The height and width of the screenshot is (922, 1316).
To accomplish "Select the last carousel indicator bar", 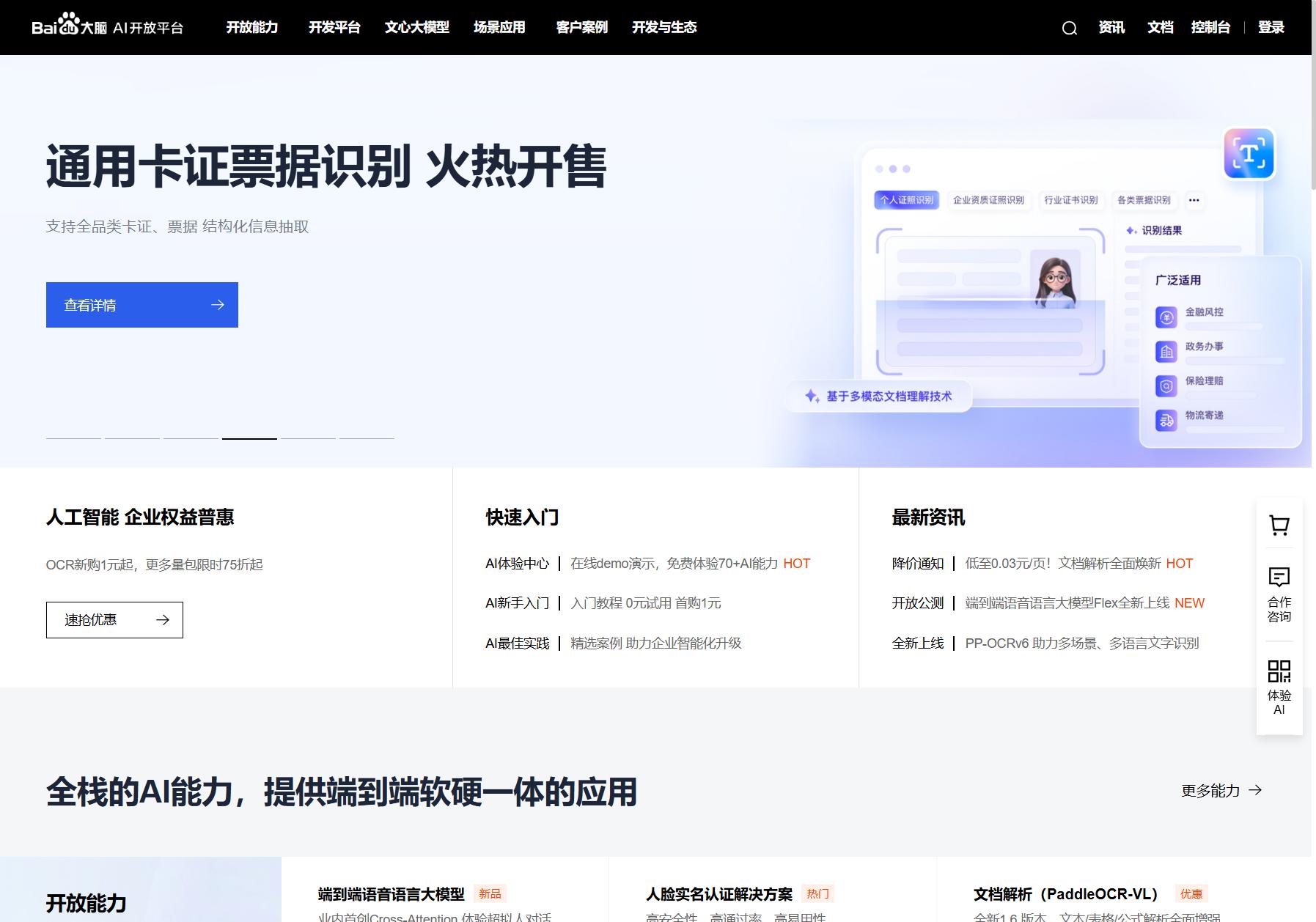I will 367,438.
